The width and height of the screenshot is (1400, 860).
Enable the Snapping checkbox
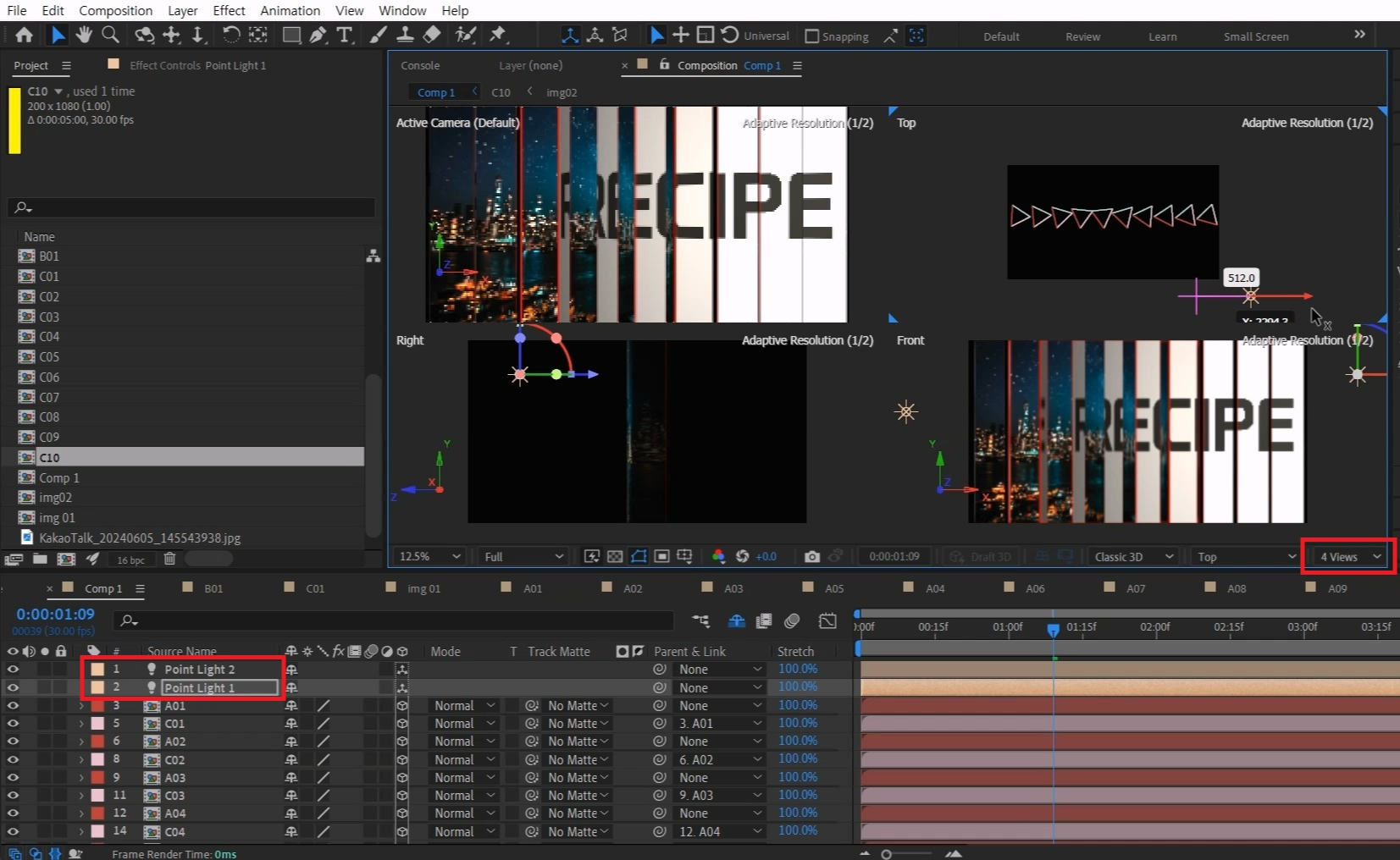tap(812, 36)
